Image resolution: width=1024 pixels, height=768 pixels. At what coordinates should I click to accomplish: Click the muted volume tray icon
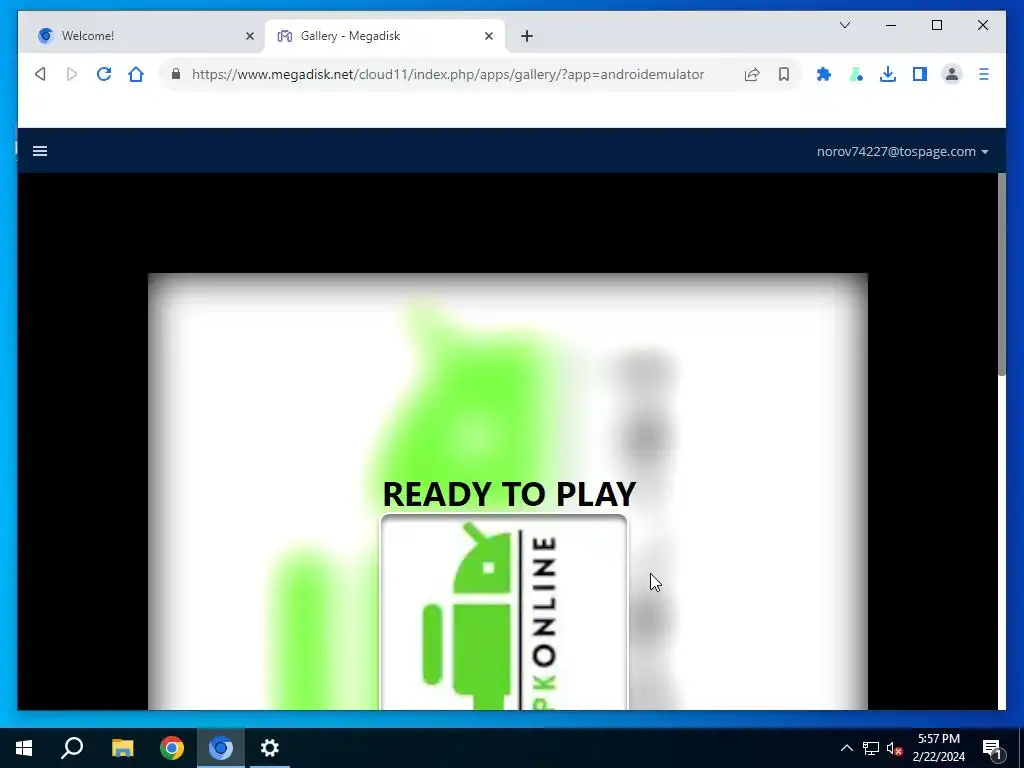click(x=895, y=748)
